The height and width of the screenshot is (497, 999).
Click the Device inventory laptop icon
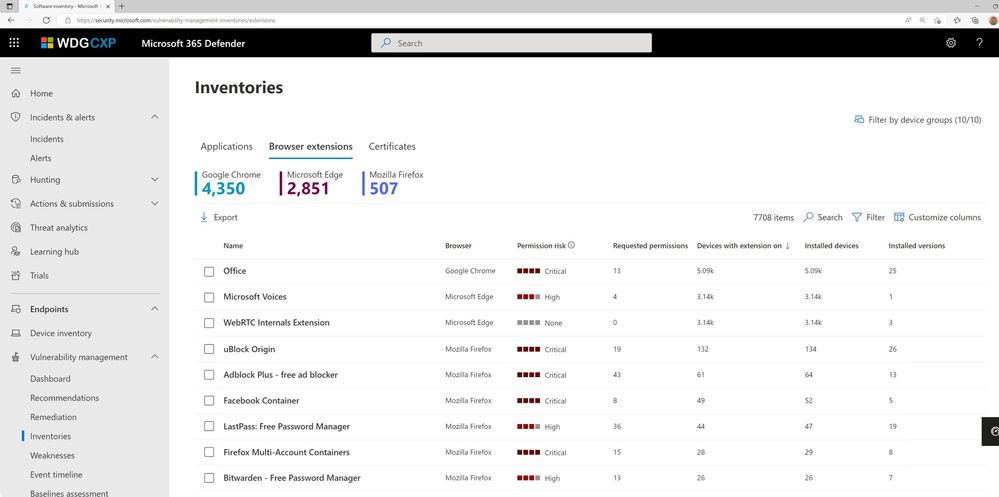click(x=16, y=333)
